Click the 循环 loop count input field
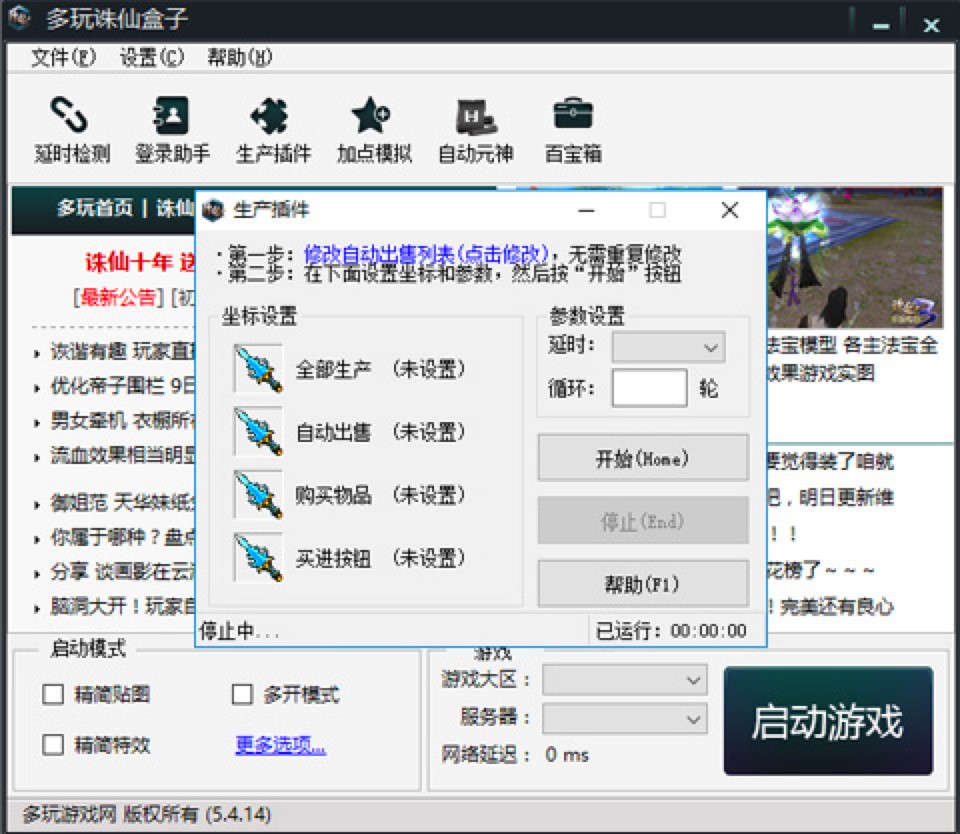 tap(649, 388)
